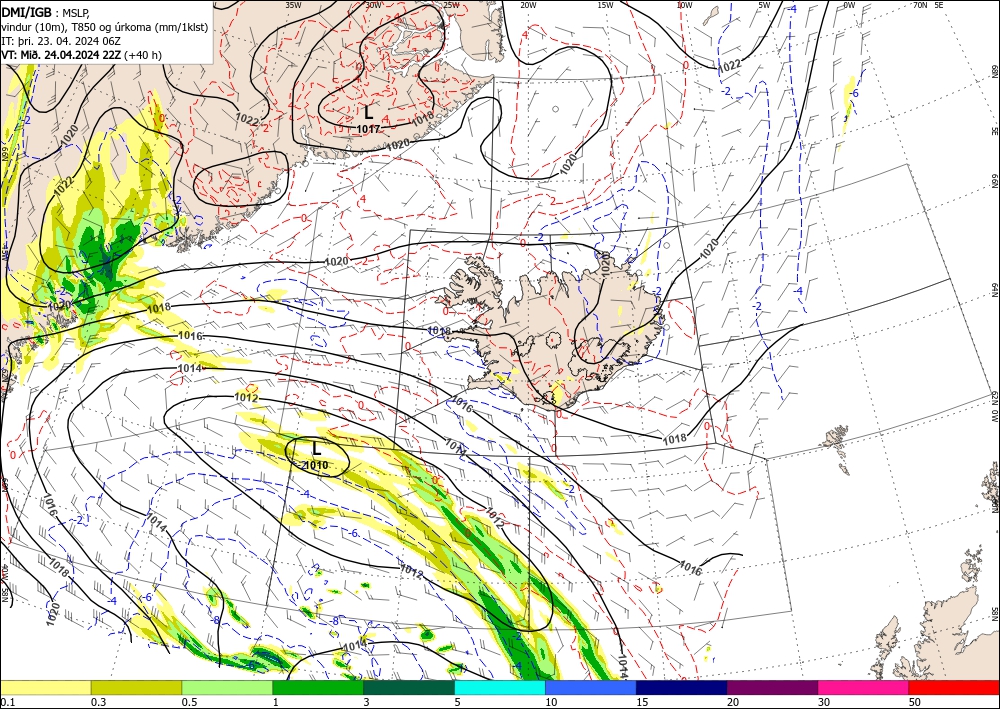
Task: Click the olive 0.3 precipitation legend swatch
Action: [x=136, y=687]
